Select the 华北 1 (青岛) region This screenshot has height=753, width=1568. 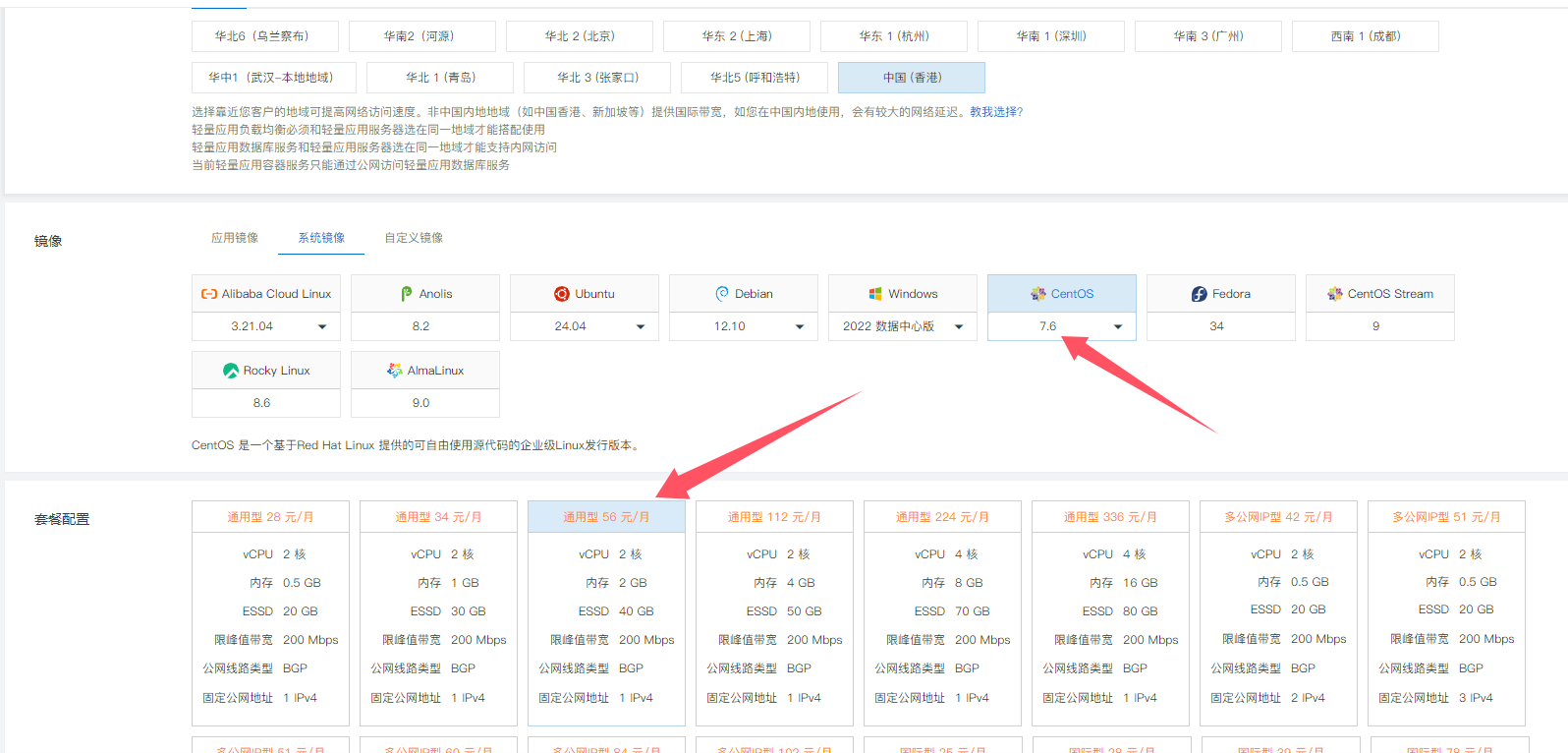pos(440,78)
